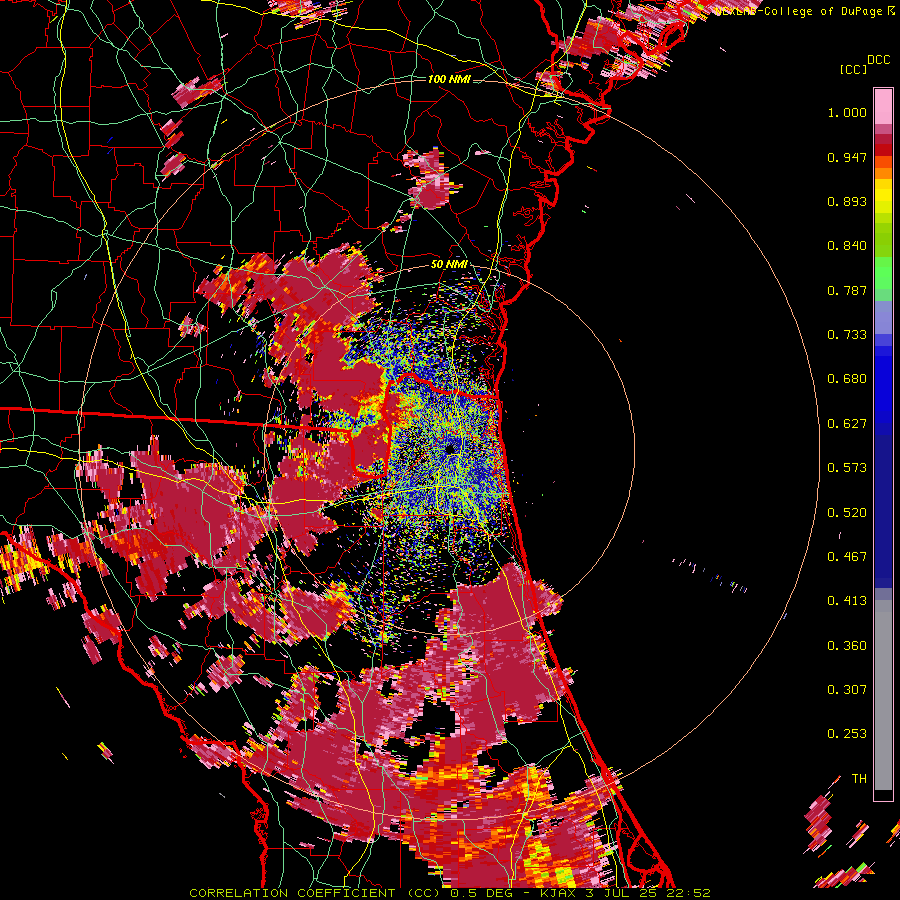Click the 0.573 legend value

pyautogui.click(x=847, y=468)
